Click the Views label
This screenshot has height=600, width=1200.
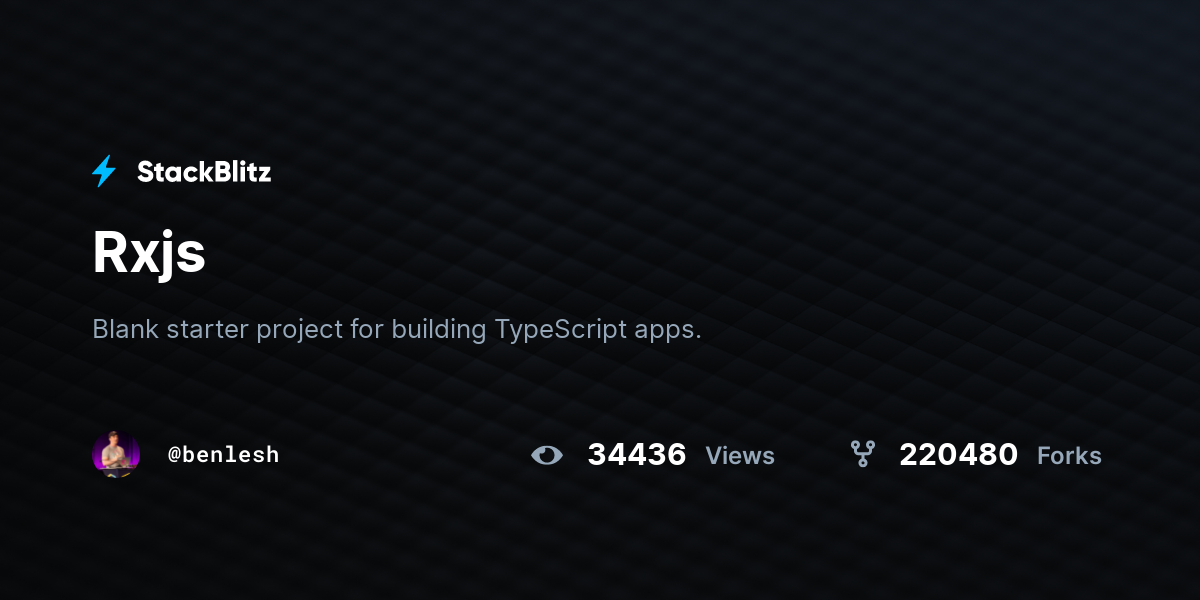740,456
